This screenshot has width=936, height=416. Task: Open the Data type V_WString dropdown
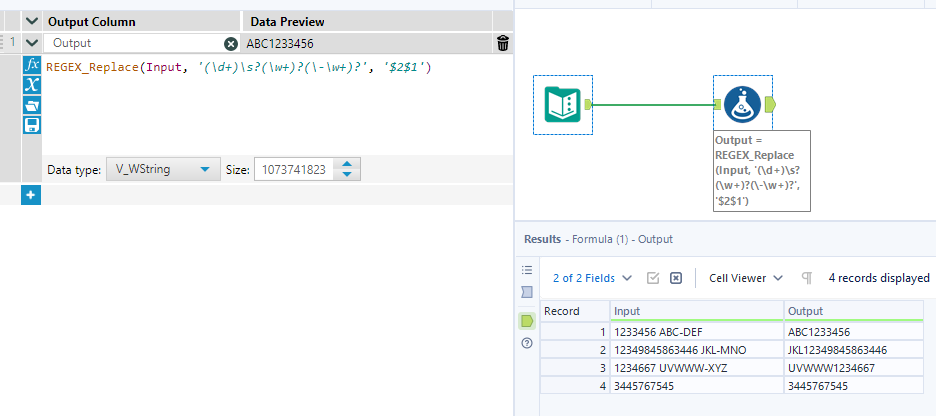pos(162,170)
